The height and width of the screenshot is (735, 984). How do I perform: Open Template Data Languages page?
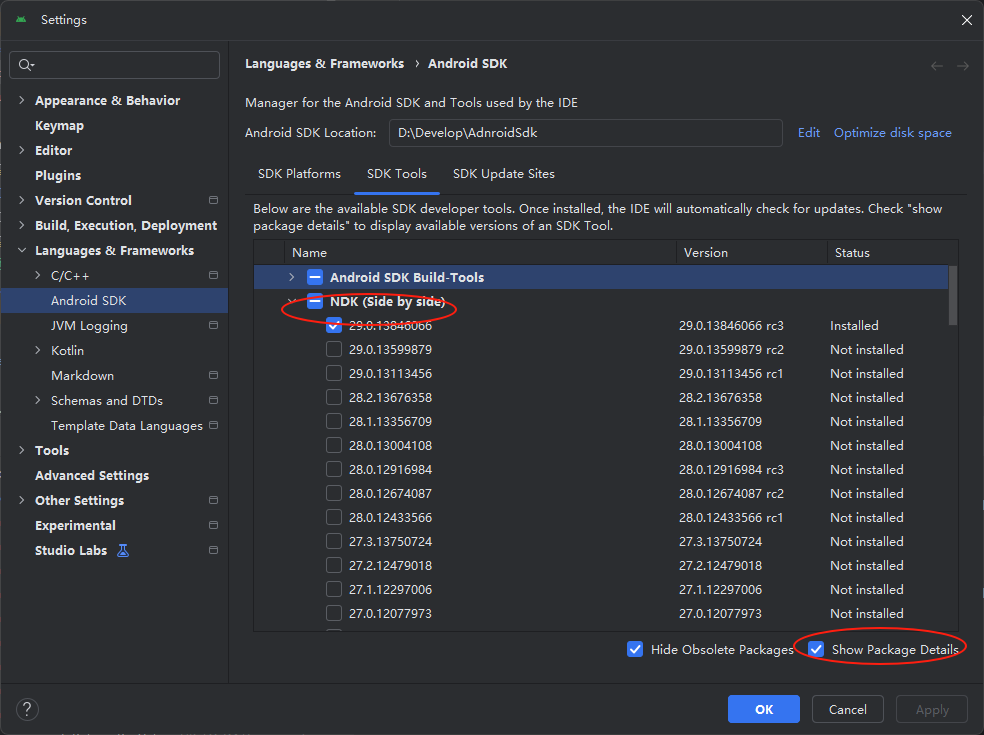[127, 426]
